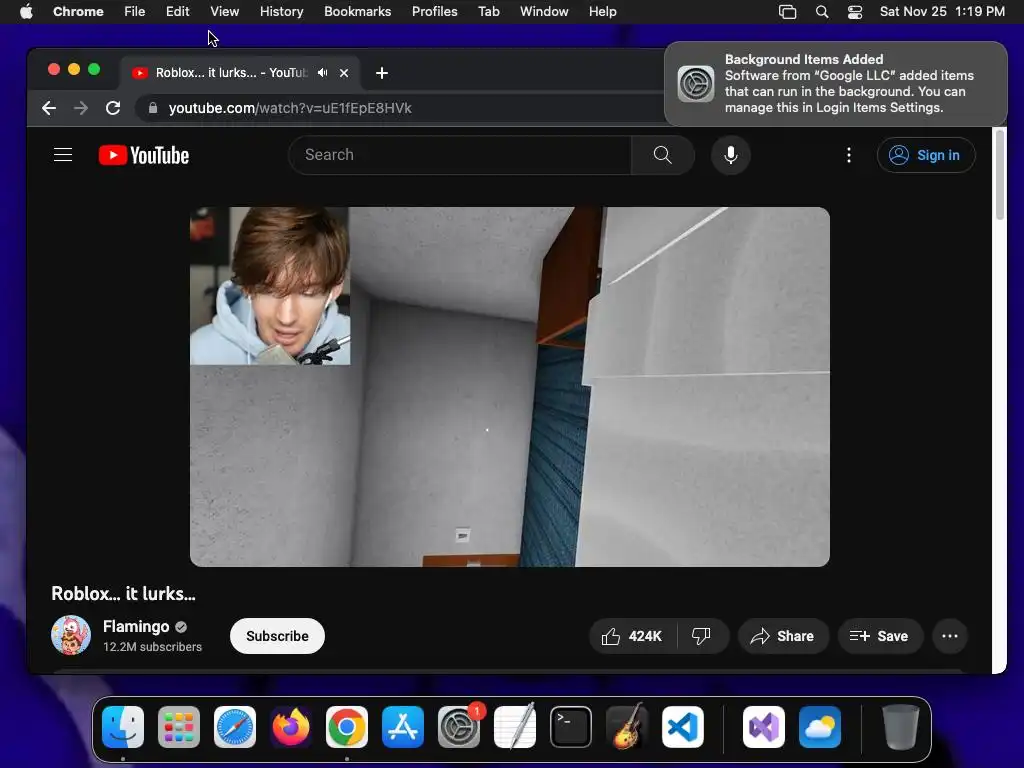
Task: Close the Roblox... it lurks tab
Action: [x=344, y=72]
